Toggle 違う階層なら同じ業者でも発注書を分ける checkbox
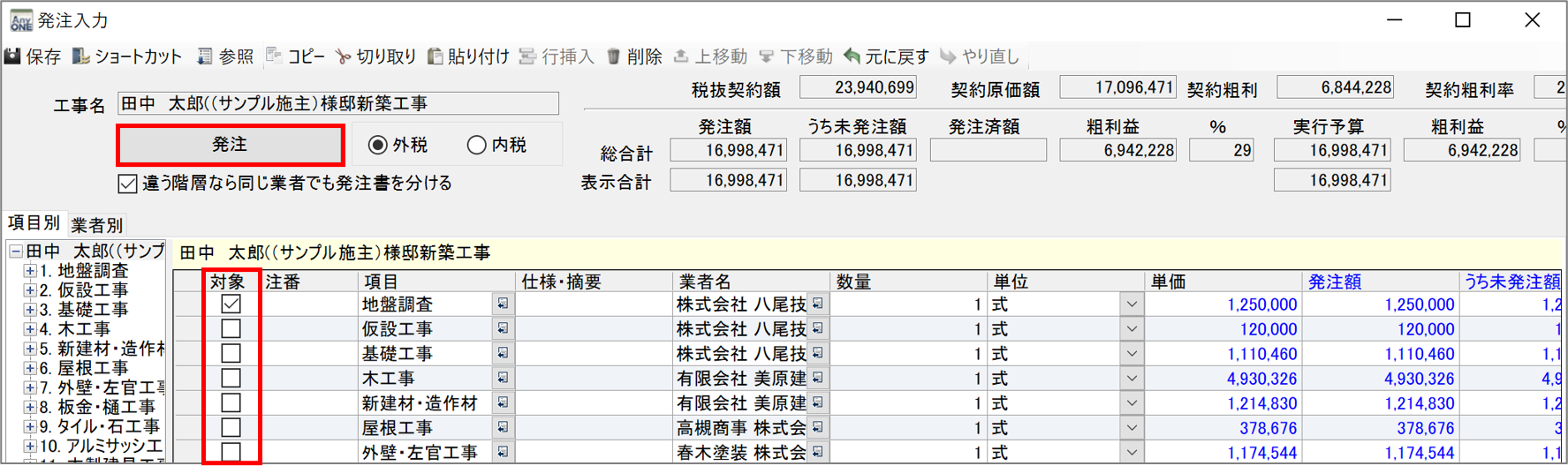 128,184
